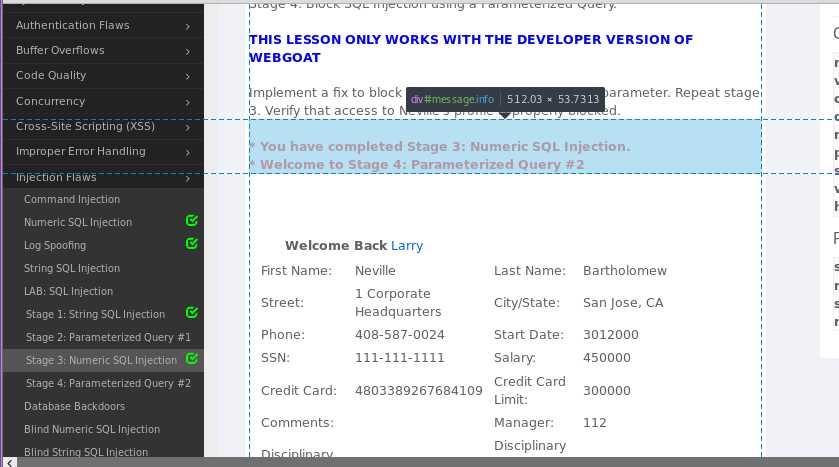This screenshot has height=467, width=839.
Task: Expand Buffer Overflows chevron
Action: point(188,51)
